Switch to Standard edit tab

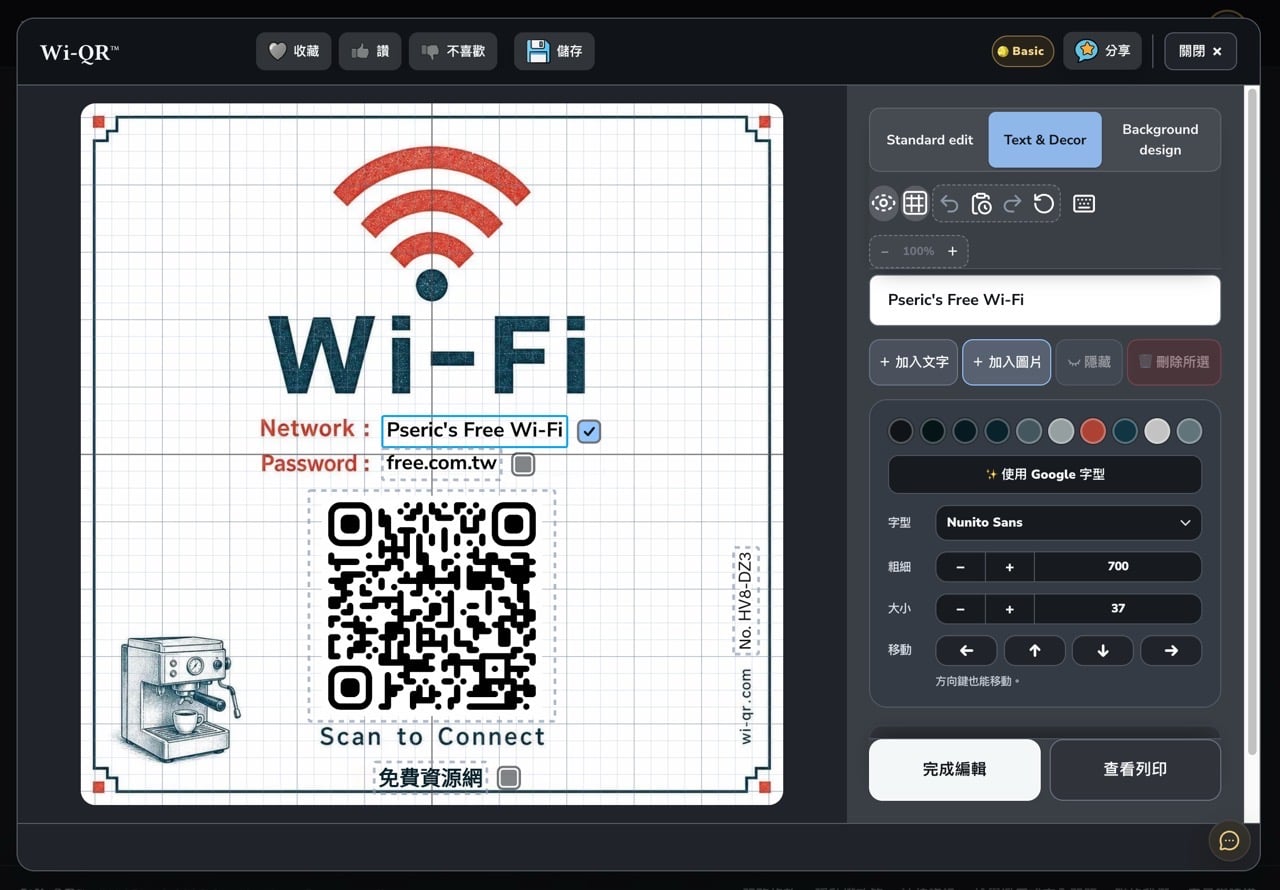929,140
